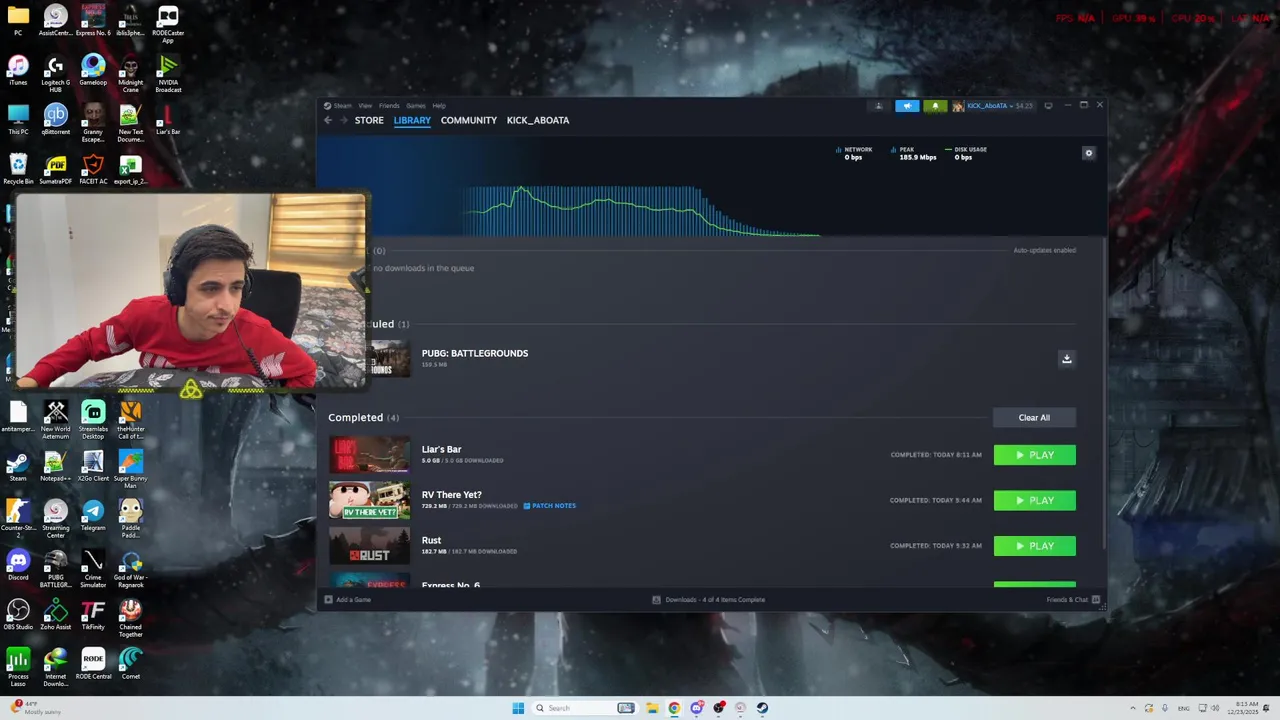
Task: Open Streamlabs Desktop shortcut
Action: 93,420
